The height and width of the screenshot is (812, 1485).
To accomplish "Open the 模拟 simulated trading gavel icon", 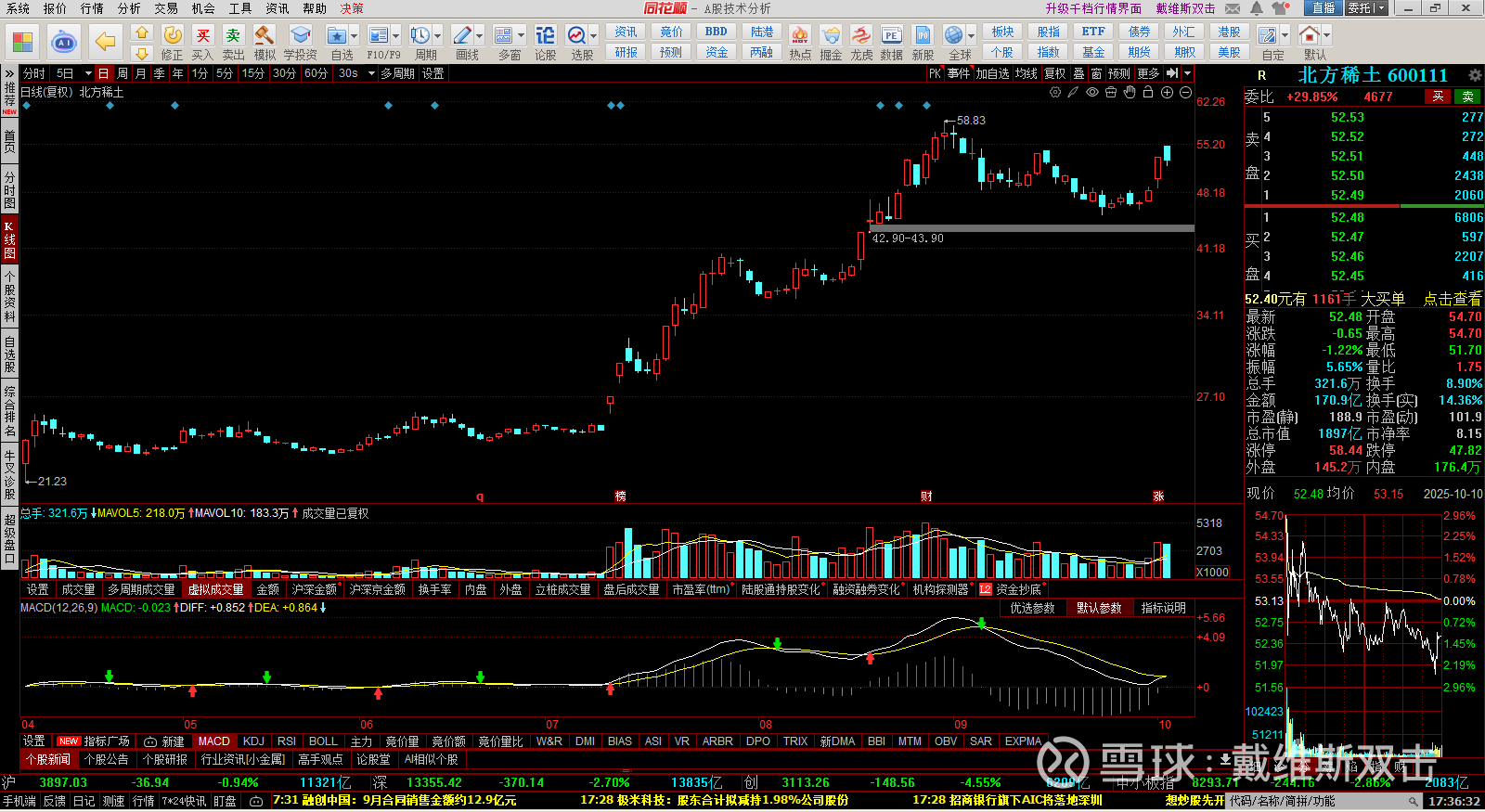I will click(265, 35).
